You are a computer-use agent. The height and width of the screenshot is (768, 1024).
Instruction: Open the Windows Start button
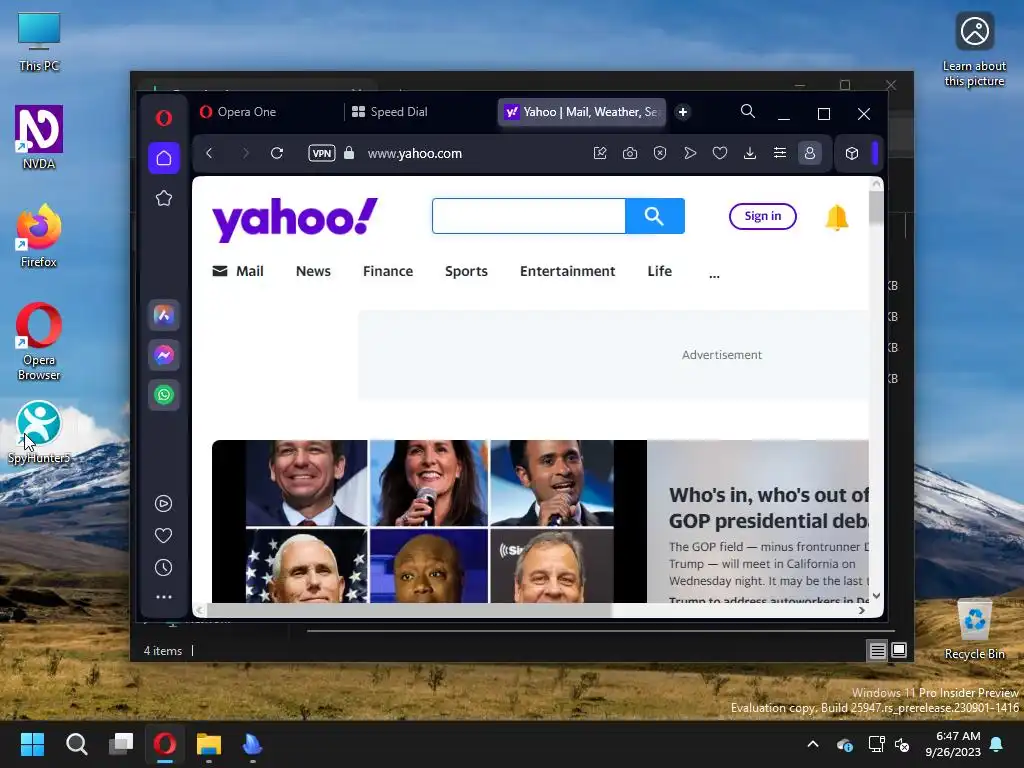(x=32, y=744)
